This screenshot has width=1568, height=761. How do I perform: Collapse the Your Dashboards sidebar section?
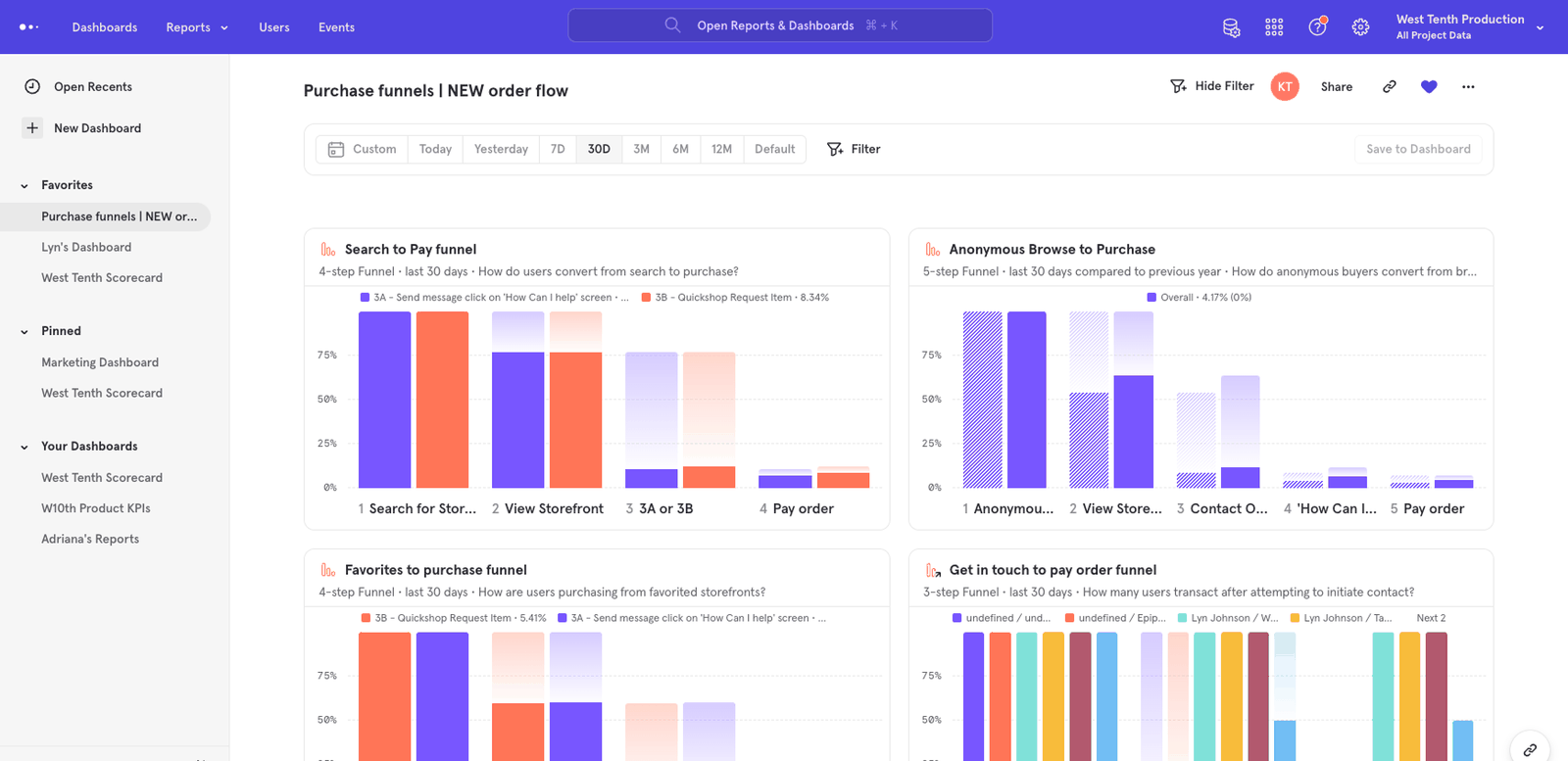[x=24, y=447]
